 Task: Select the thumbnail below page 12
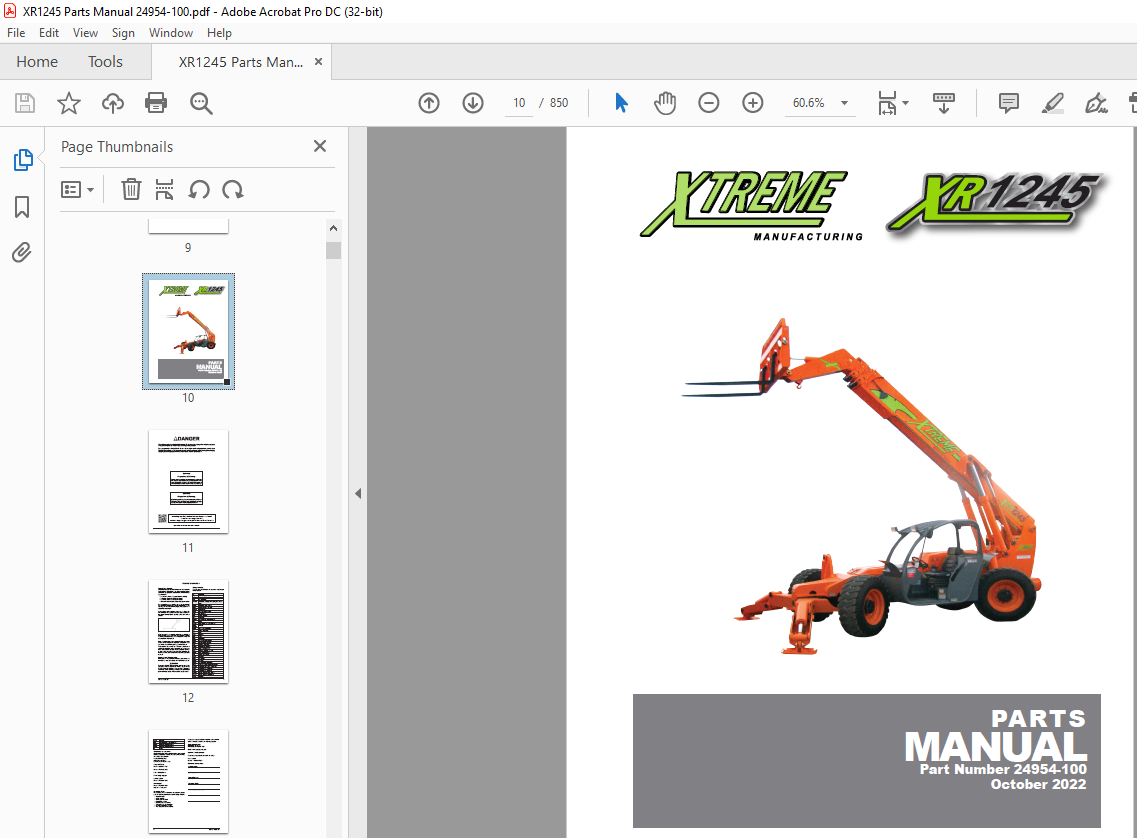(189, 781)
